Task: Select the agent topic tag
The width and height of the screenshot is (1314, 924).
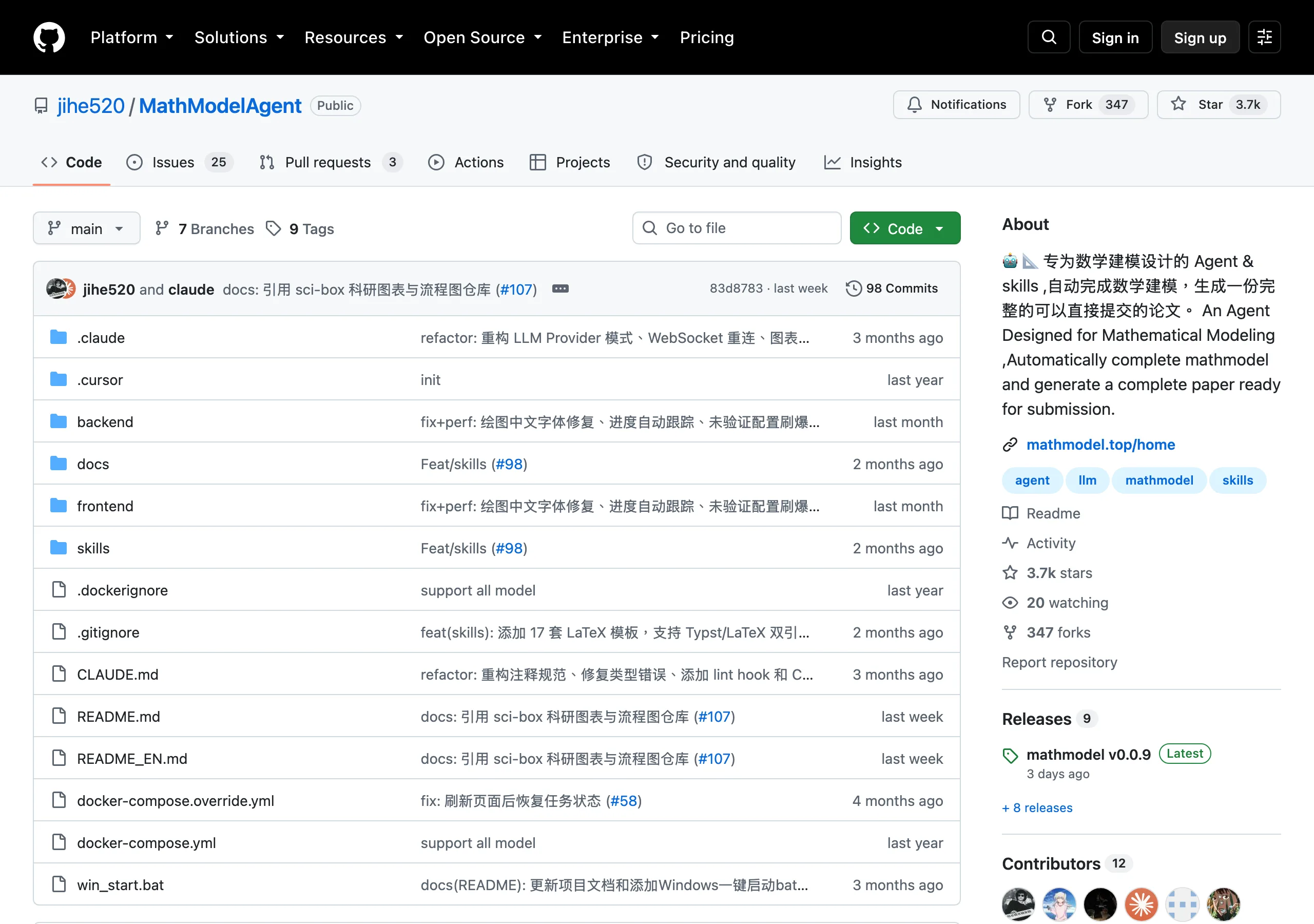Action: 1032,480
